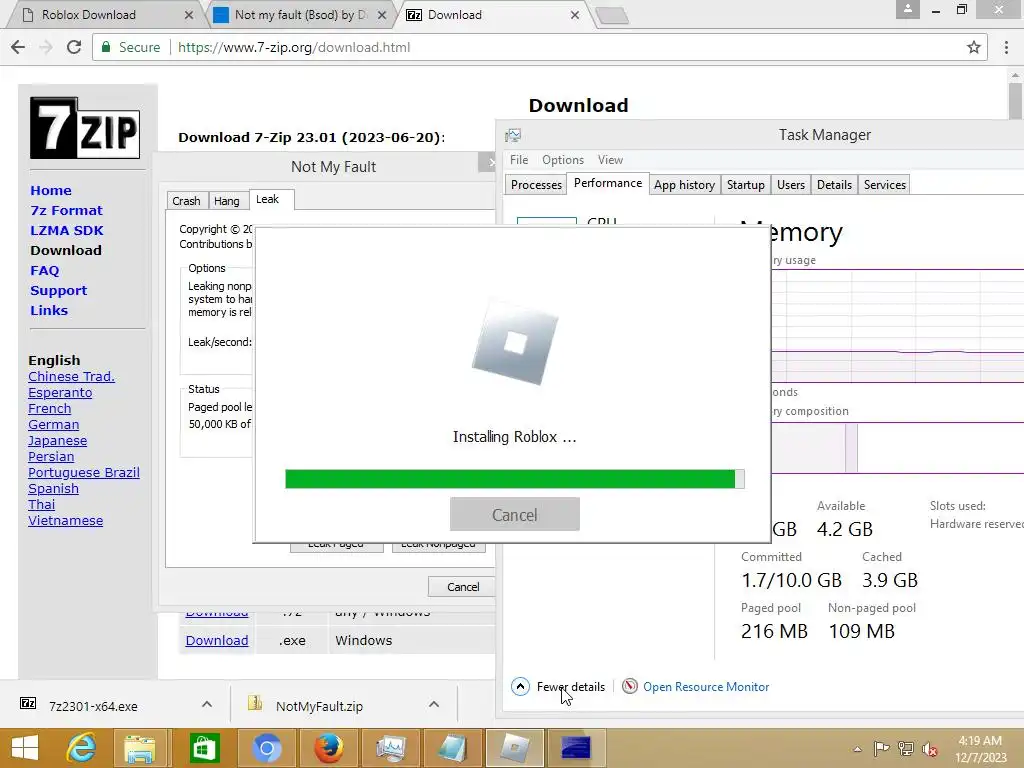Open the Task Manager Options menu
The image size is (1024, 768).
coord(563,160)
